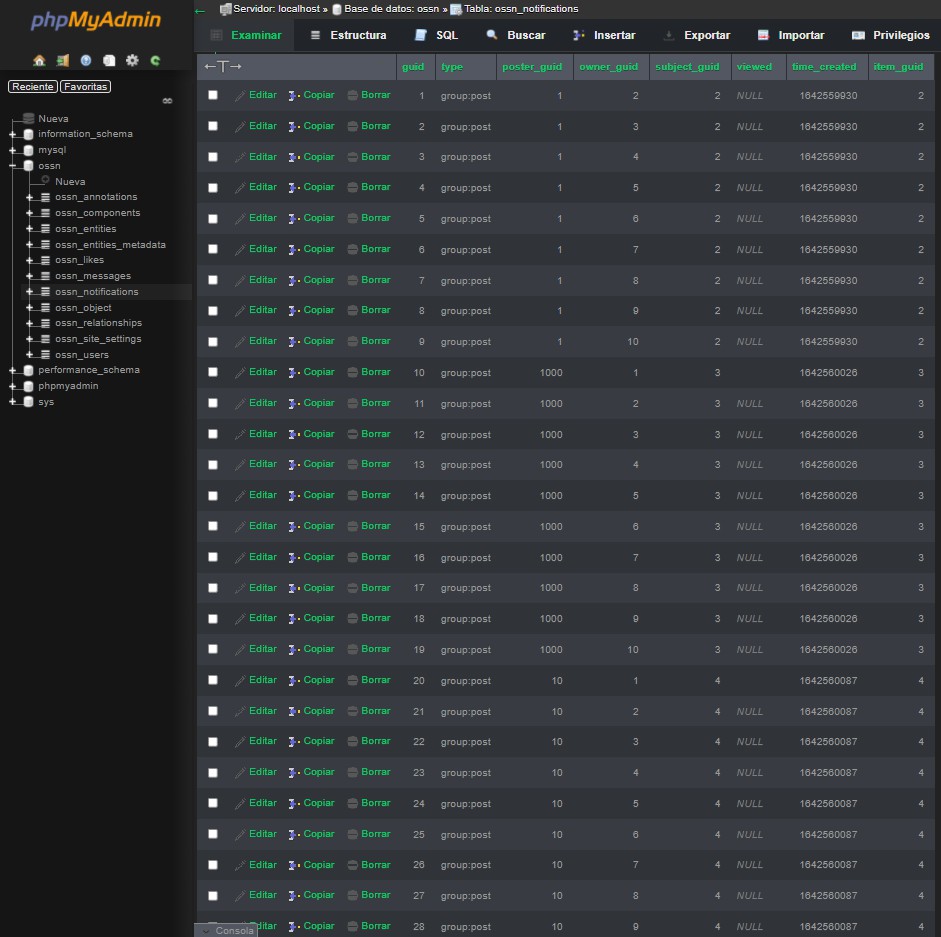Reload navigation panel with green refresh icon
The height and width of the screenshot is (937, 941).
pyautogui.click(x=155, y=60)
